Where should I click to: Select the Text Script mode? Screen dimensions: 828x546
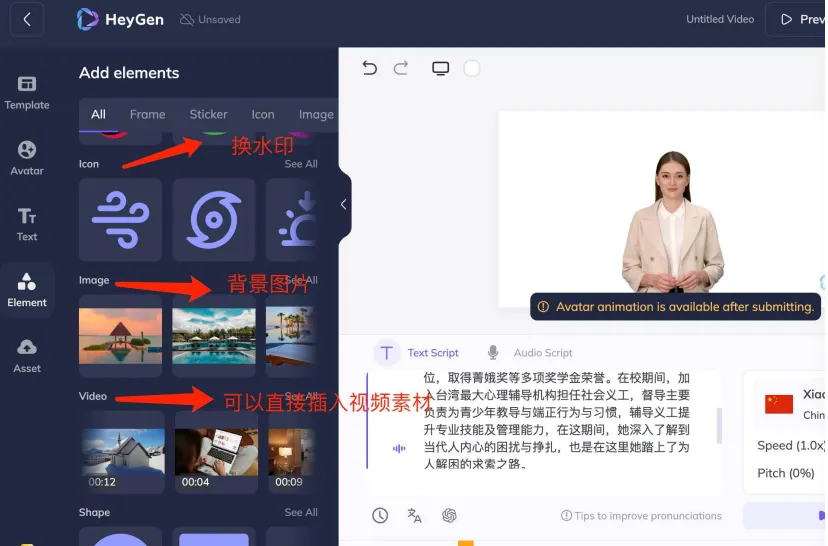[432, 353]
